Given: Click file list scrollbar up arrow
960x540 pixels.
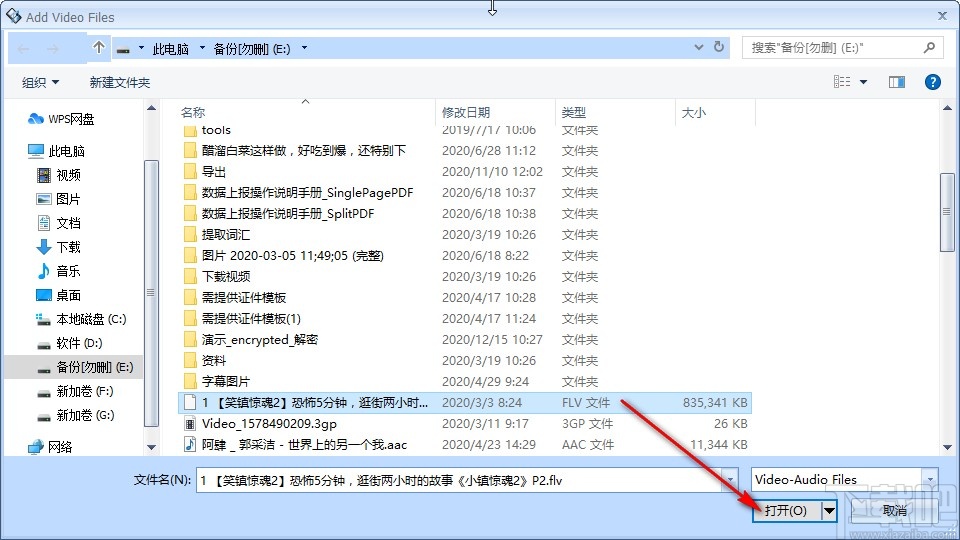Looking at the screenshot, I should [x=947, y=108].
